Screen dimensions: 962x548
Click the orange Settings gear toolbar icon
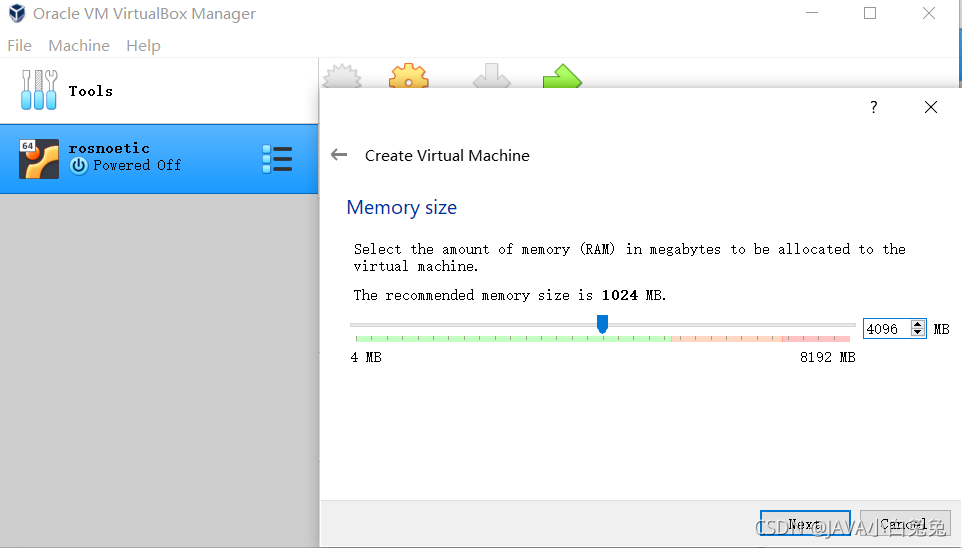click(409, 75)
